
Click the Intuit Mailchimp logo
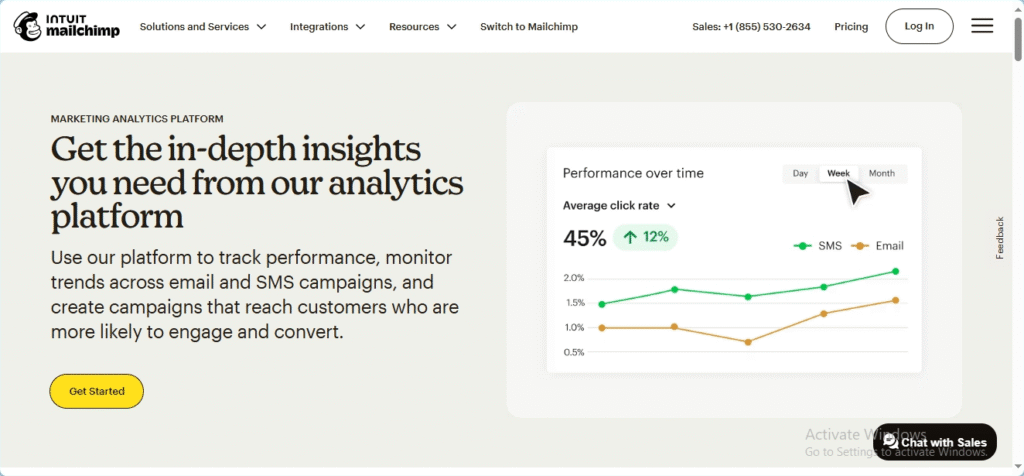[67, 26]
